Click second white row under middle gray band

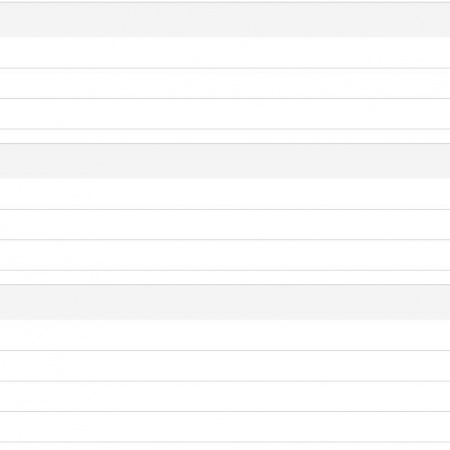pyautogui.click(x=225, y=225)
